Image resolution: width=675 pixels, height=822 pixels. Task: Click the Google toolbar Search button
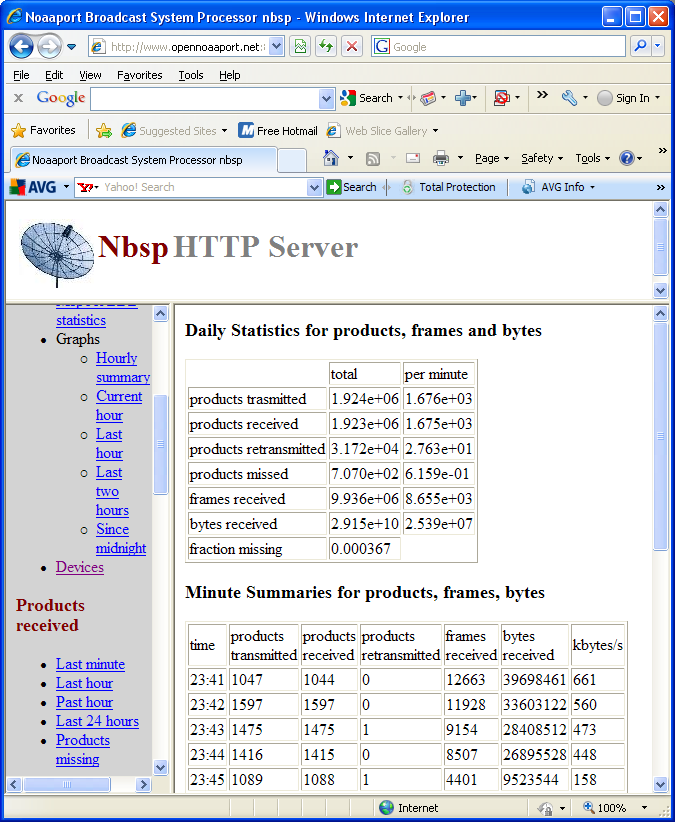366,98
